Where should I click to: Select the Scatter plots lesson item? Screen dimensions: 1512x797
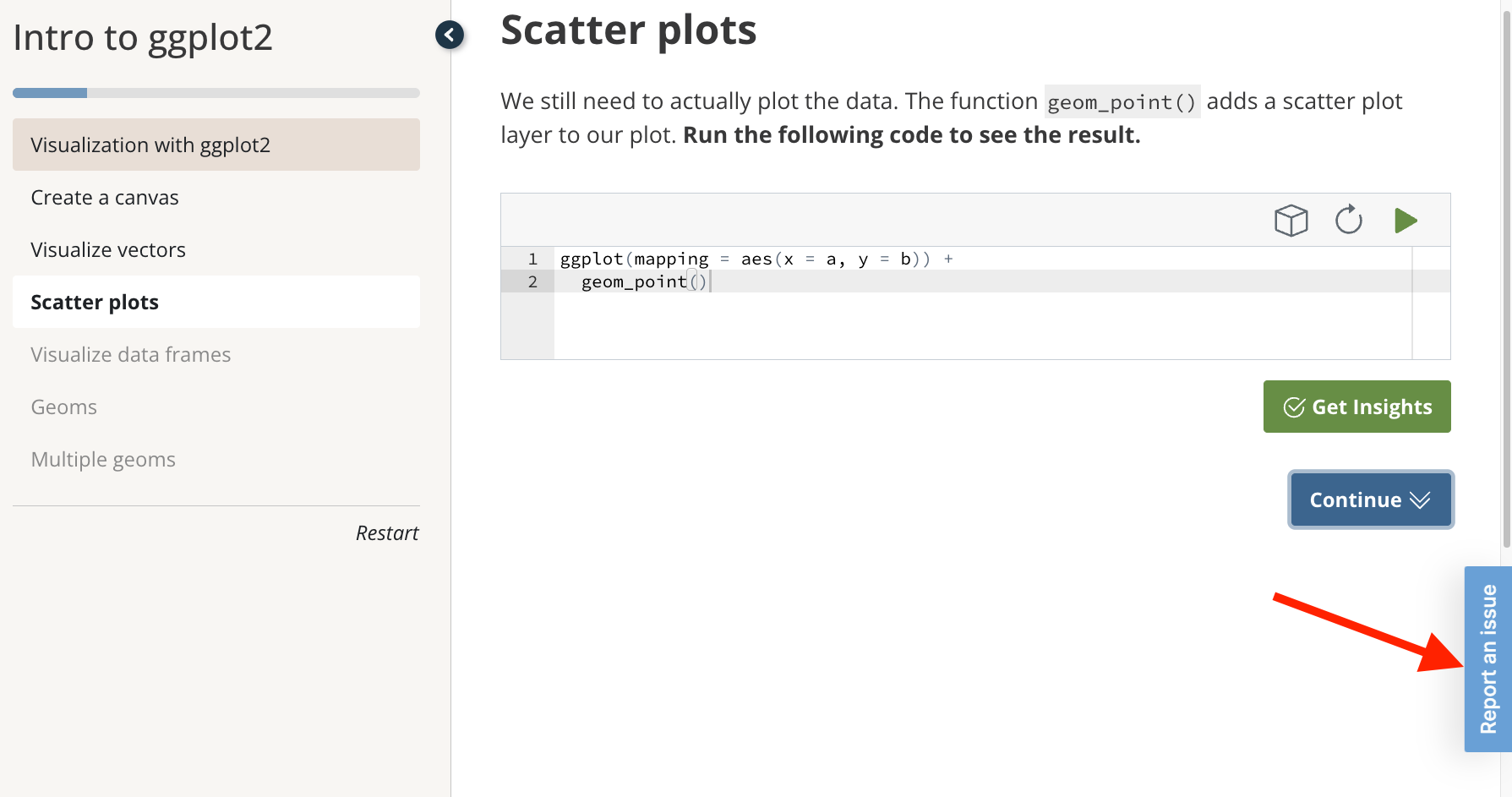point(95,303)
